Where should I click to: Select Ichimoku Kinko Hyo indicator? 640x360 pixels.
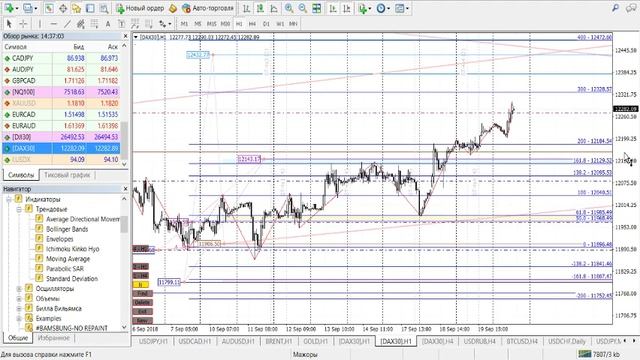click(72, 249)
